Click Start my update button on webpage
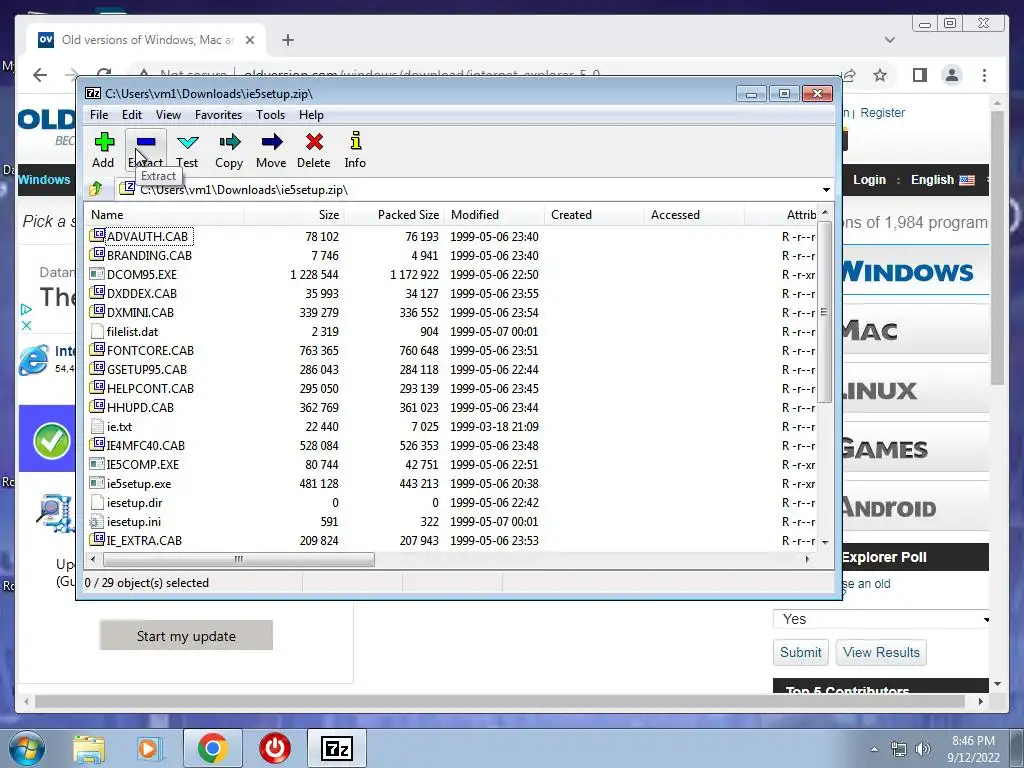Viewport: 1024px width, 768px height. click(186, 635)
